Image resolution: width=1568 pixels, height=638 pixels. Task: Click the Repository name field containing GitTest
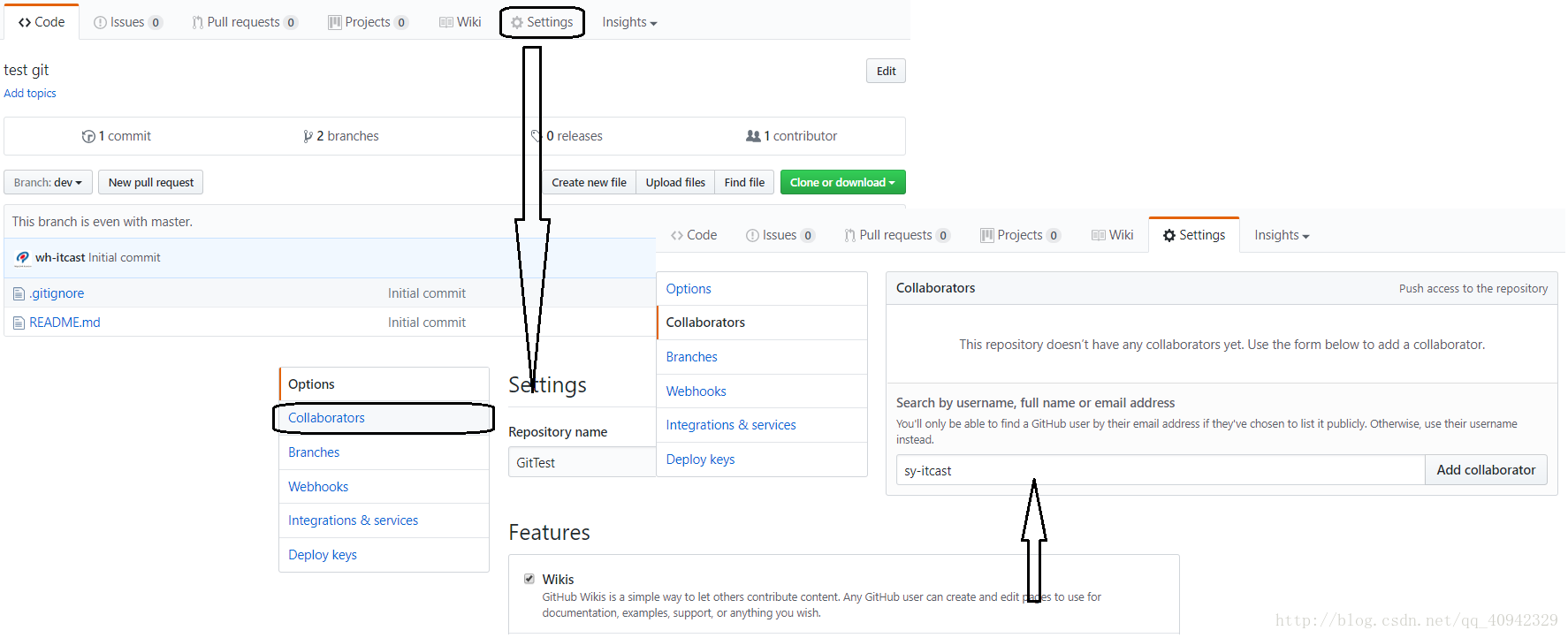(x=582, y=462)
